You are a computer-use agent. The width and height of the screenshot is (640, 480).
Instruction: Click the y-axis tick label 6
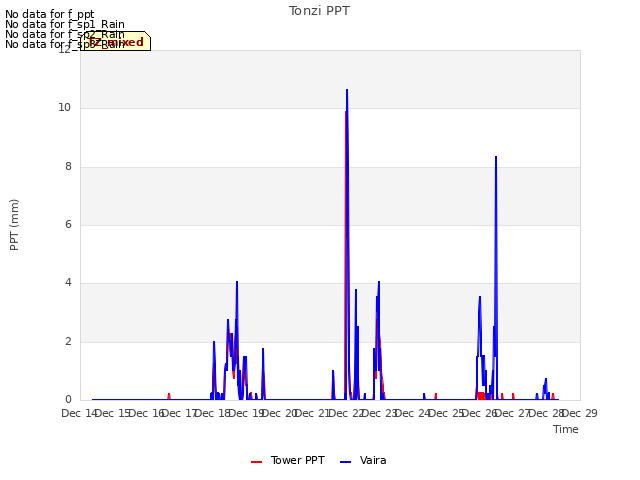[68, 224]
